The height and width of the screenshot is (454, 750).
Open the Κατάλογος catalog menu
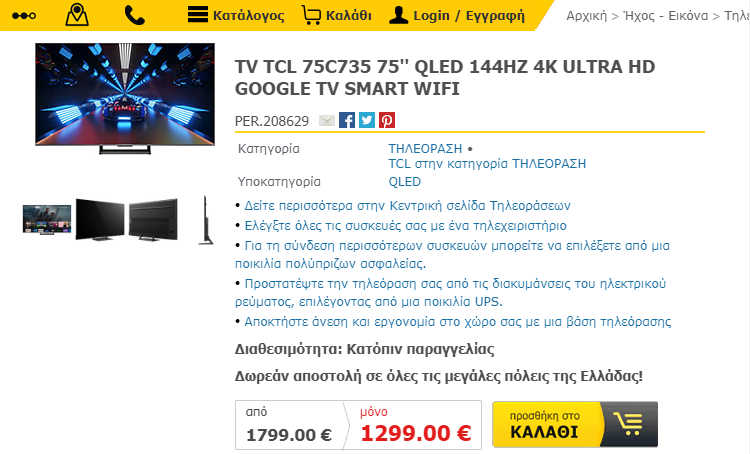coord(236,15)
